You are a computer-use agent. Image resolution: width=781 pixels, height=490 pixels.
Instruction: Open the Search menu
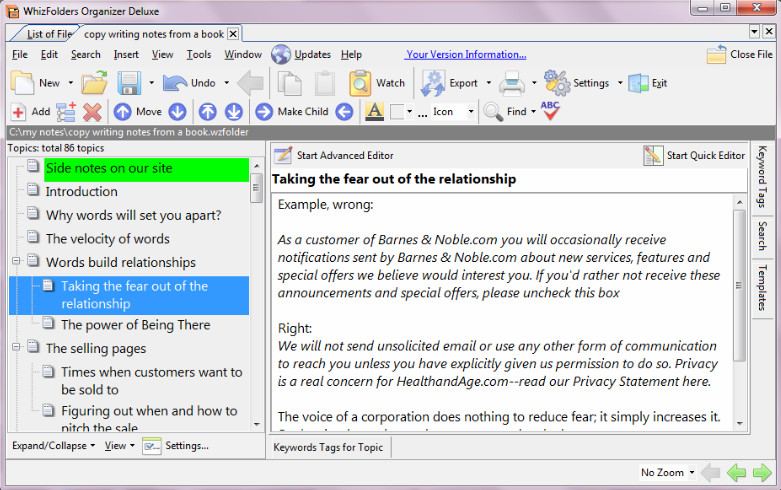pos(86,54)
